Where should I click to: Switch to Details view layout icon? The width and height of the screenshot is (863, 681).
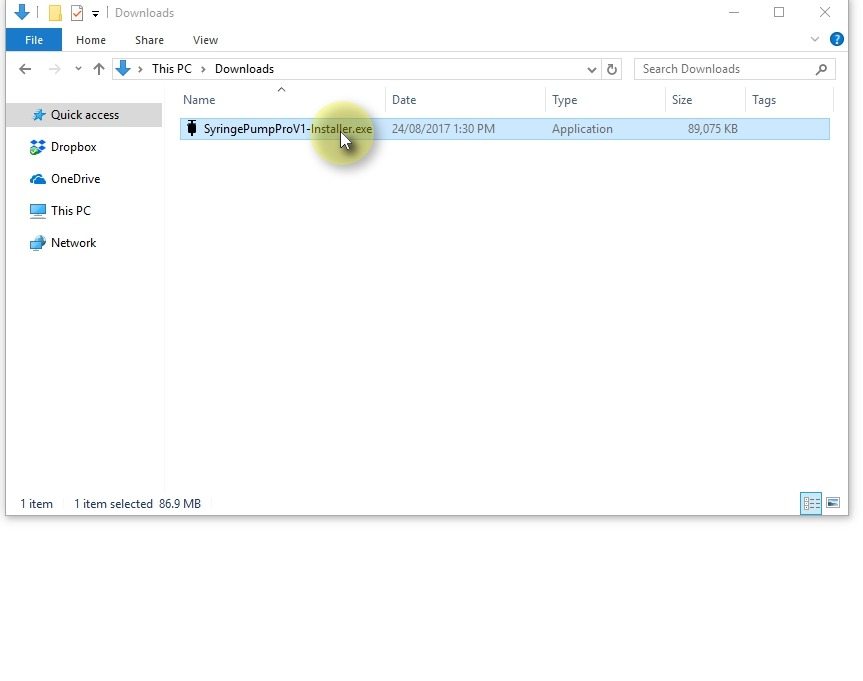click(811, 503)
